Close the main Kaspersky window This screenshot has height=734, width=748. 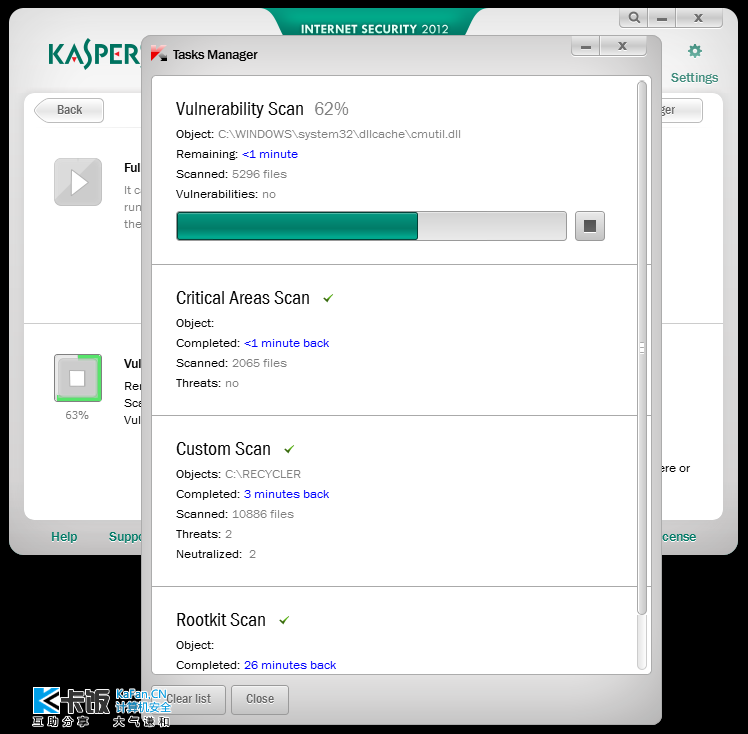(x=699, y=18)
